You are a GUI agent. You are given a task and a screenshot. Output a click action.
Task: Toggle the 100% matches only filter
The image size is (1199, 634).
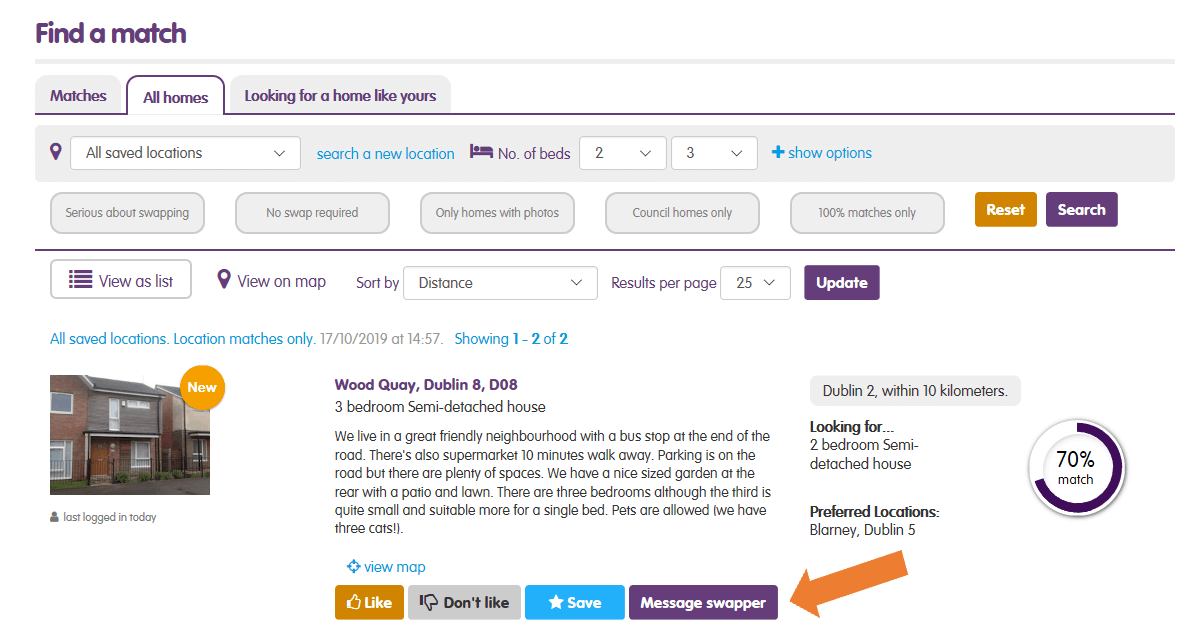867,212
